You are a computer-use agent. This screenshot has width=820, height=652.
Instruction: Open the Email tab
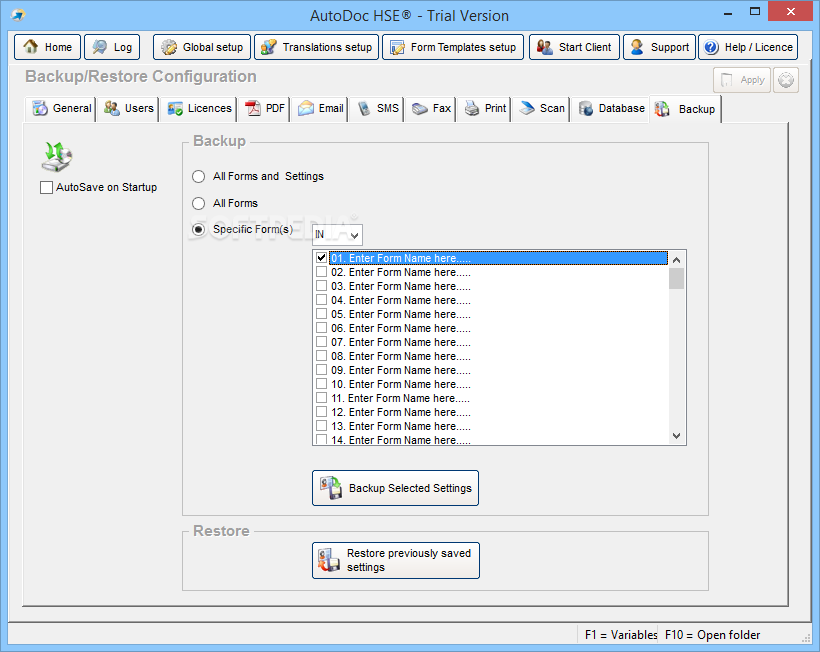(320, 108)
